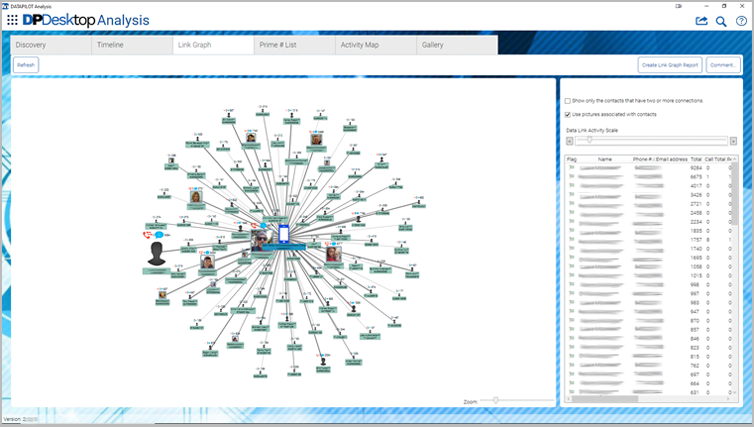
Task: Click the red phone call icon near silhouette
Action: 148,234
